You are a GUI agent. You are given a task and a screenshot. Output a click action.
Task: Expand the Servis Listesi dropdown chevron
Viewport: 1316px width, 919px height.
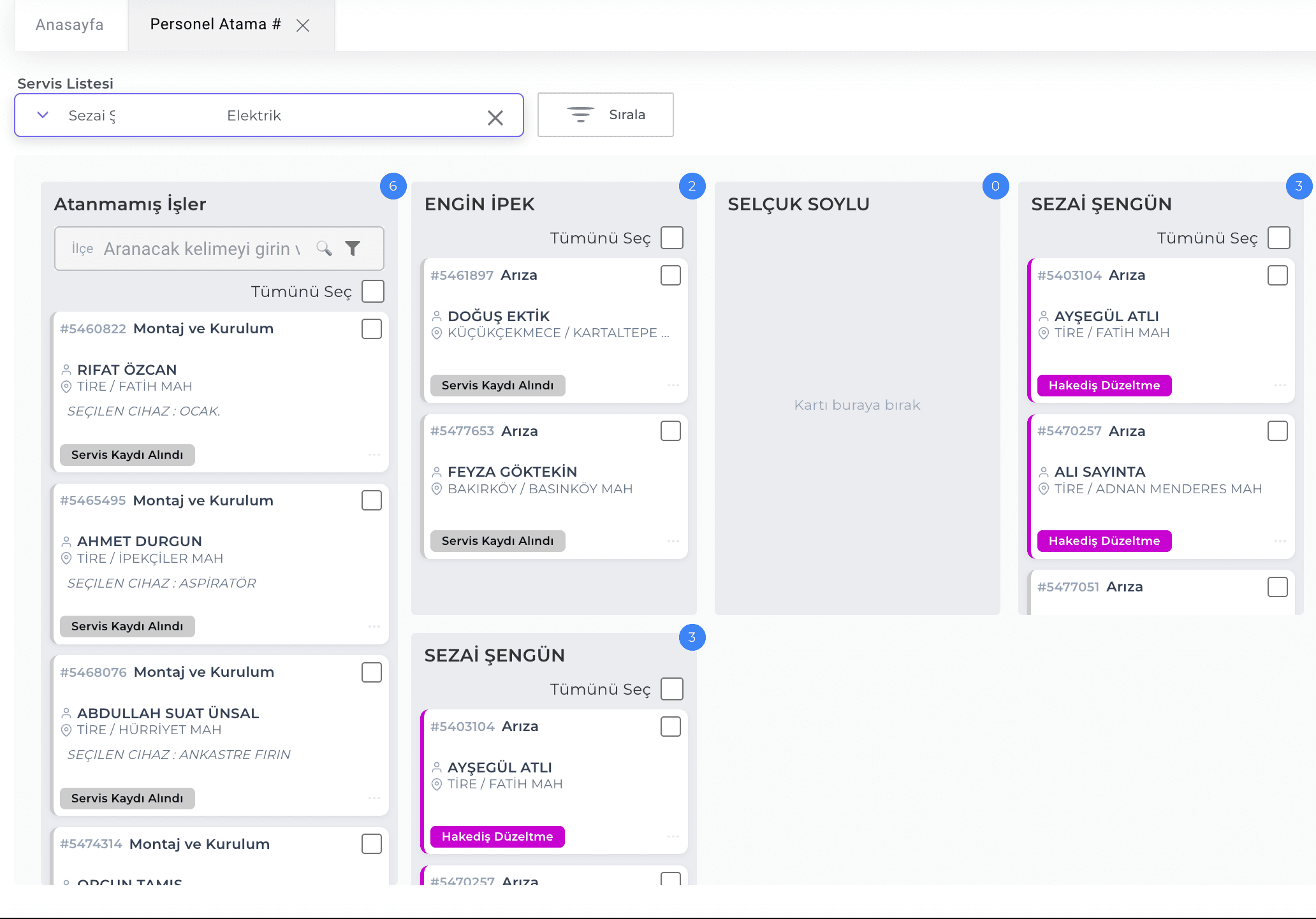tap(43, 115)
